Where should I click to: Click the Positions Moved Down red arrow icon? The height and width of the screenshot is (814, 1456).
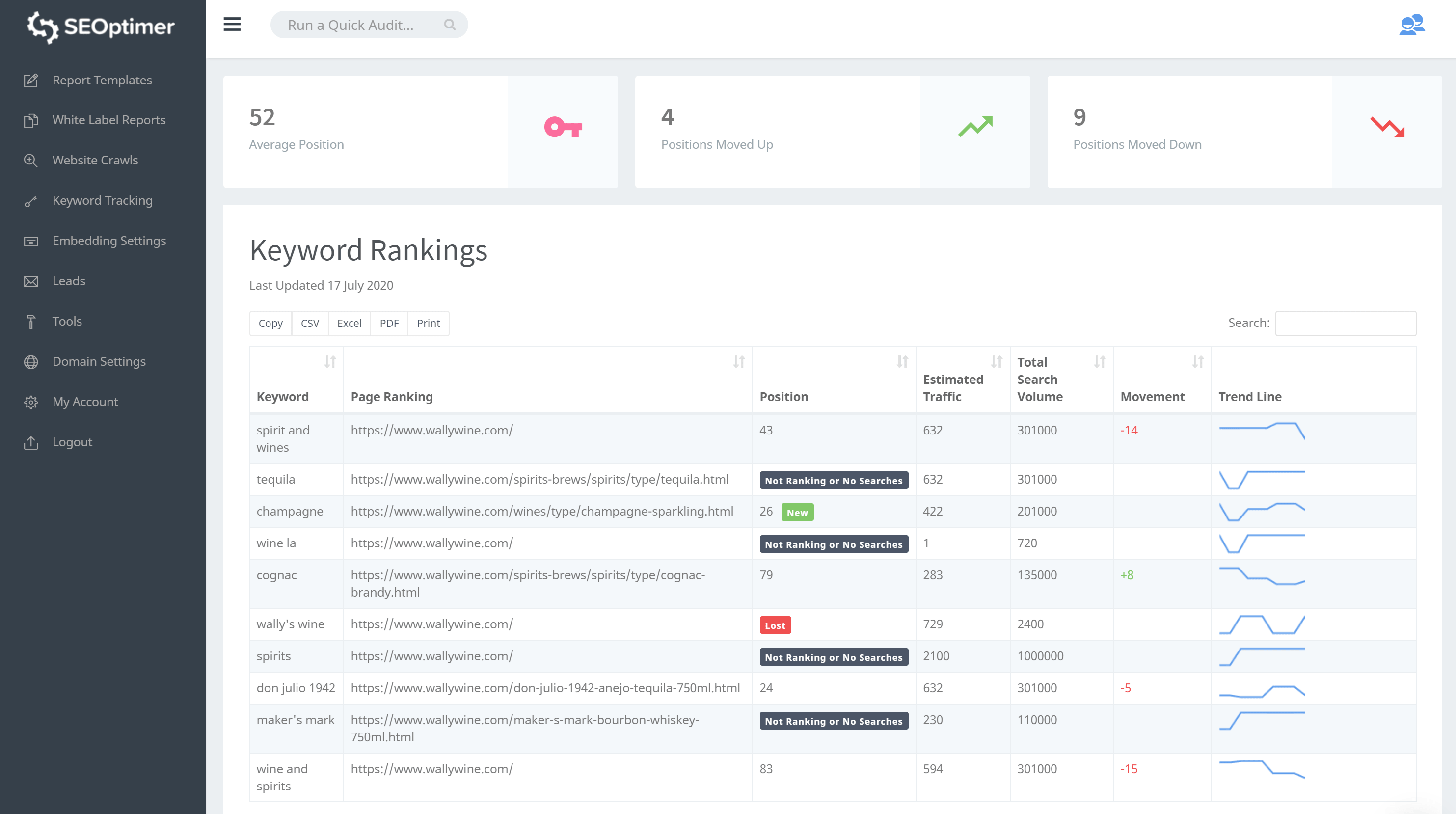click(1388, 128)
